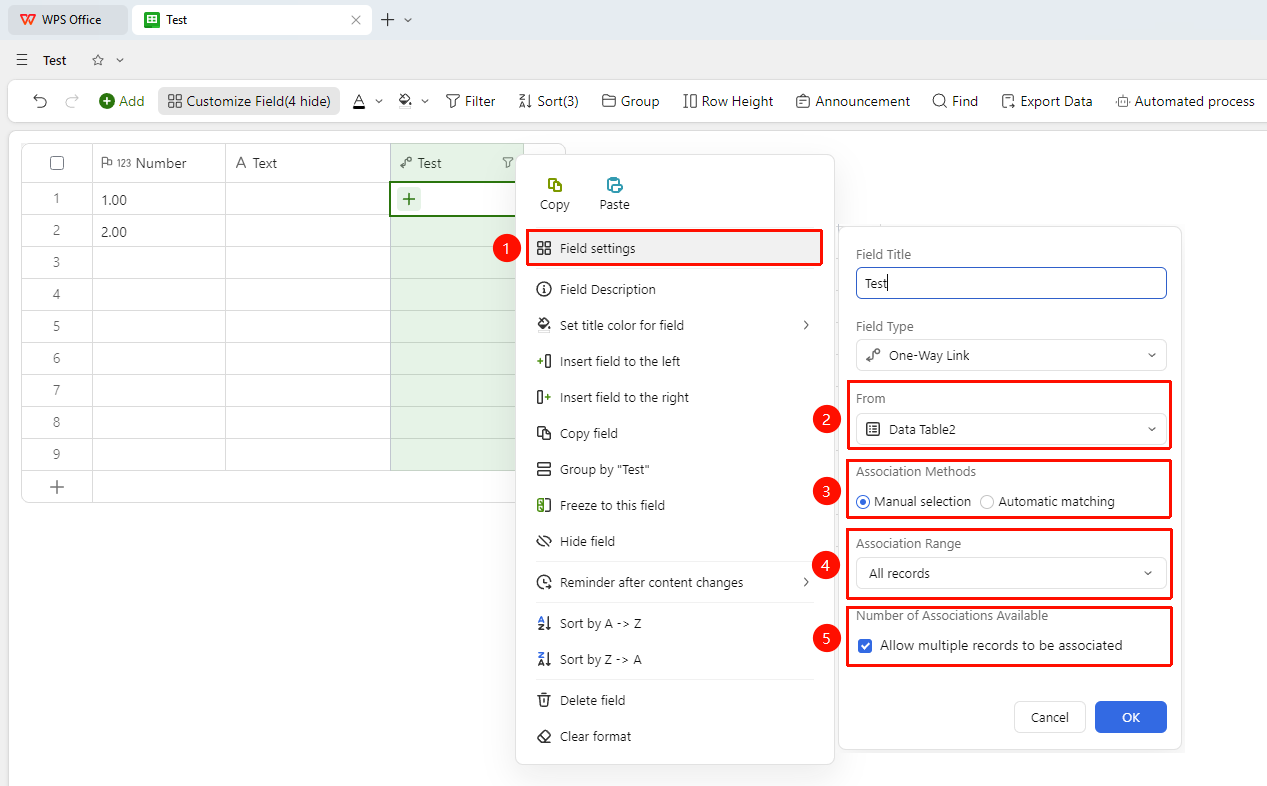
Task: Adjust Row Height from toolbar
Action: click(x=728, y=101)
